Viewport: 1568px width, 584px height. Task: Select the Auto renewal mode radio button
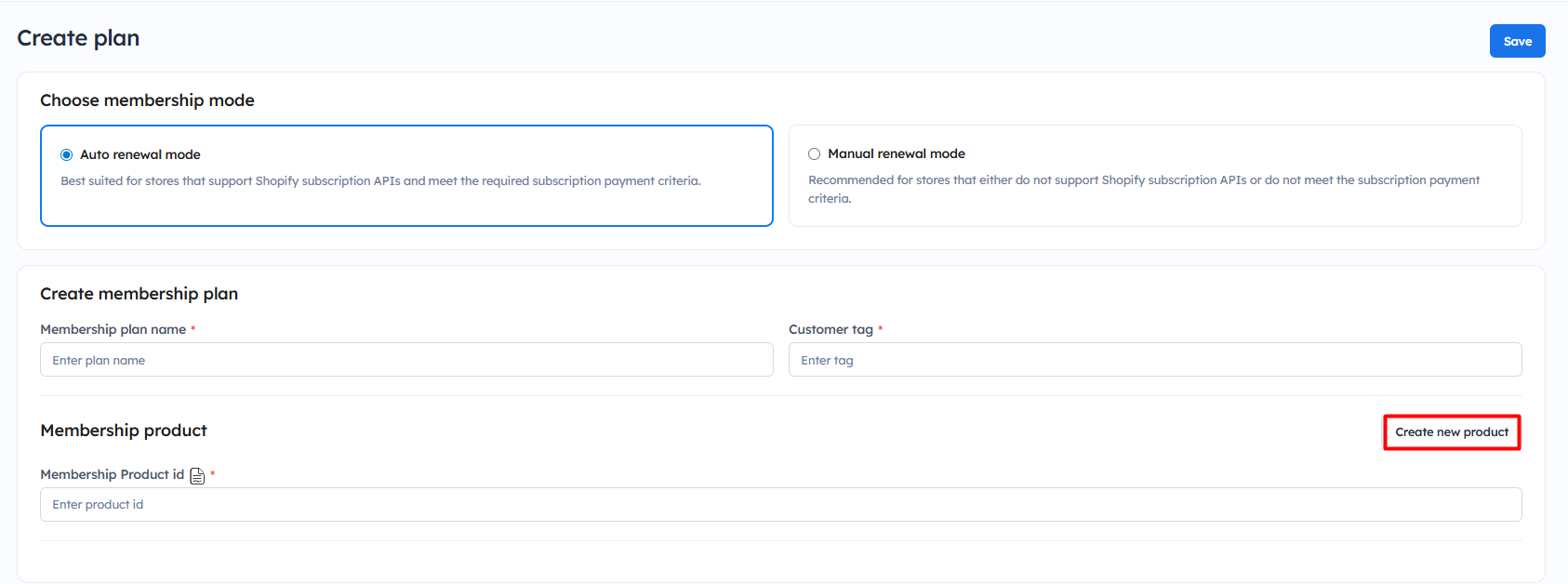point(67,155)
